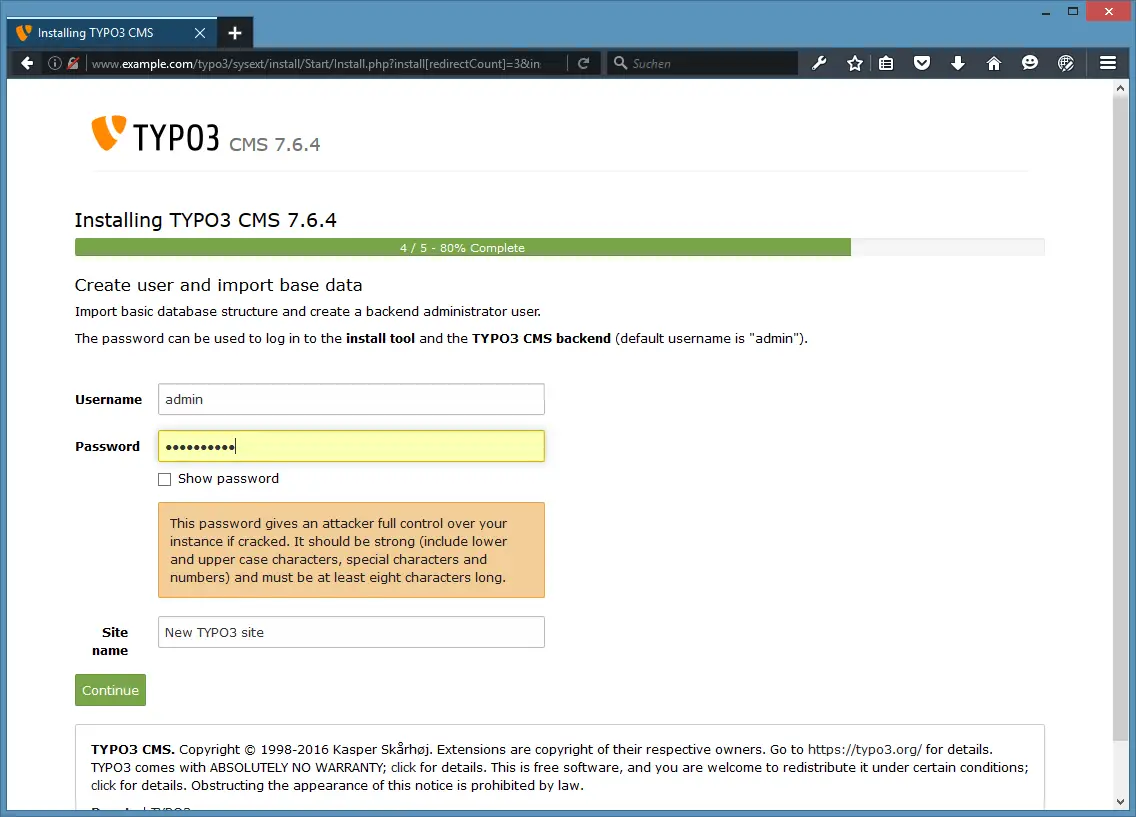
Task: Open downloads arrow icon
Action: tap(958, 63)
